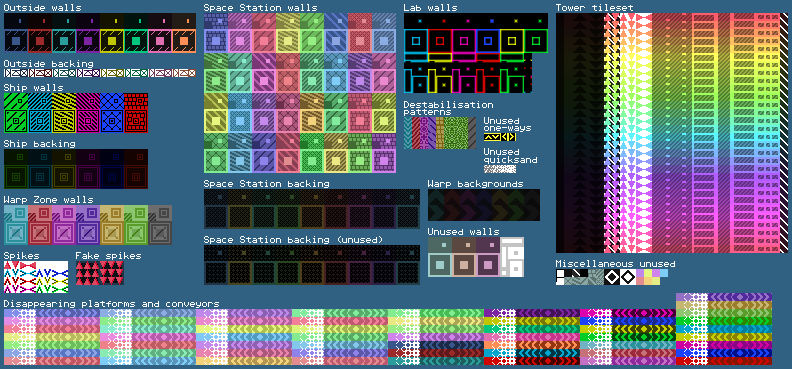Select the Warp backgrounds chevron strip
792x369 pixels.
[484, 205]
